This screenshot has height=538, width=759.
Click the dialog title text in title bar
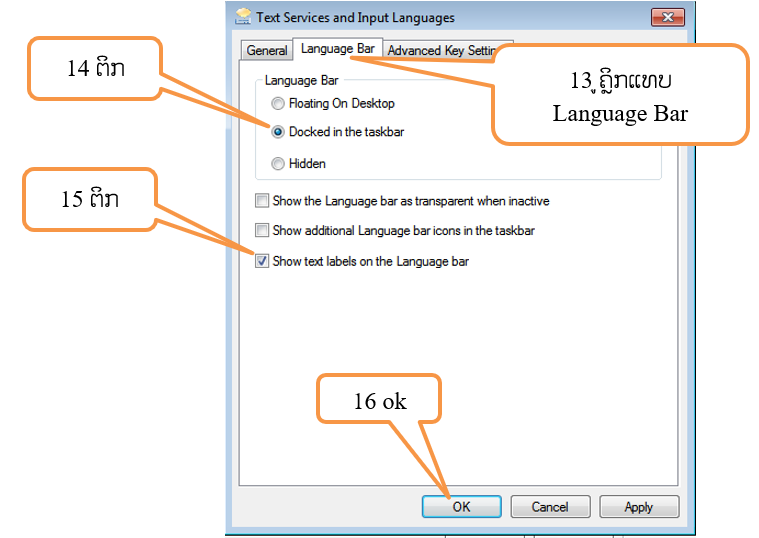tap(355, 17)
